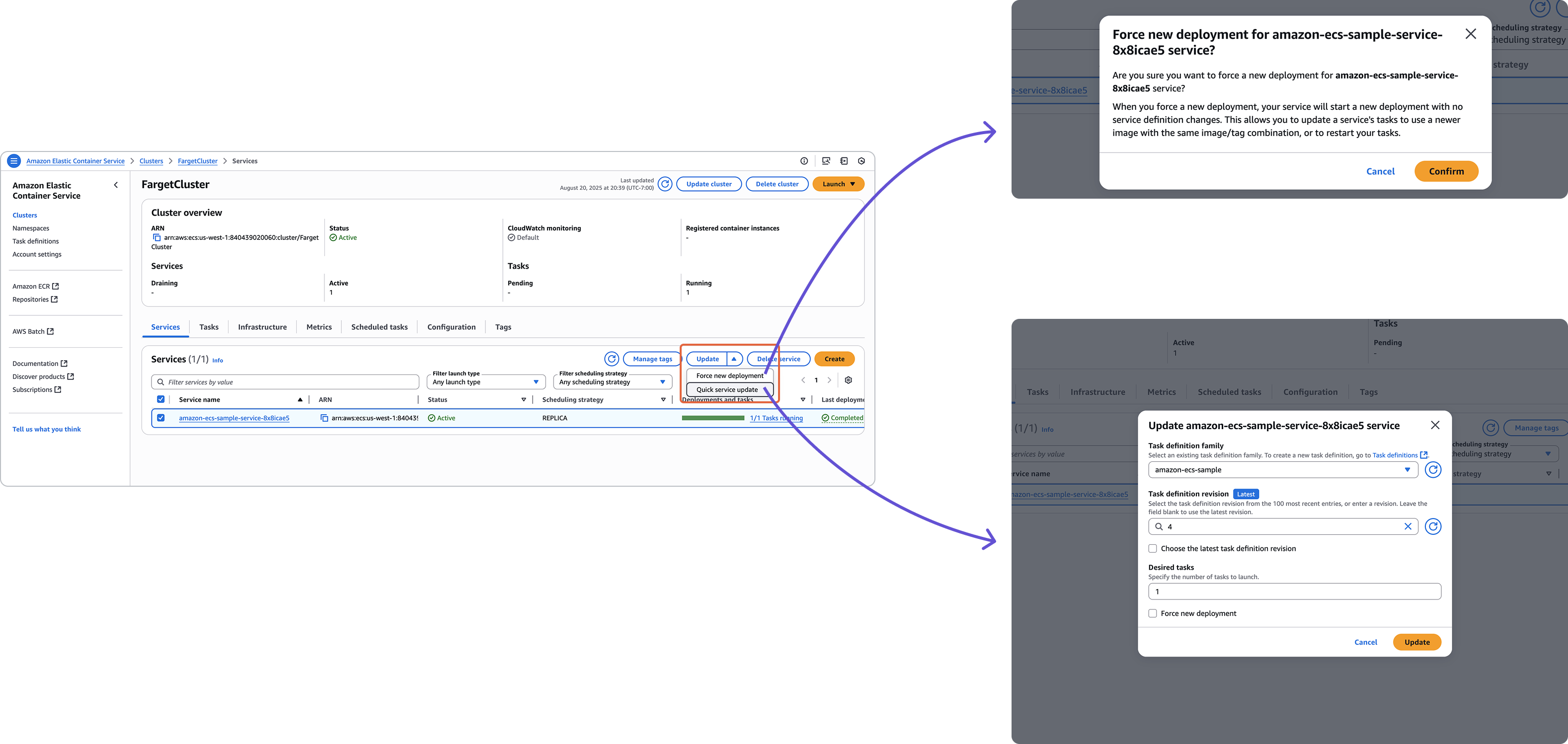
Task: Choose Quick service update menu option
Action: click(729, 389)
